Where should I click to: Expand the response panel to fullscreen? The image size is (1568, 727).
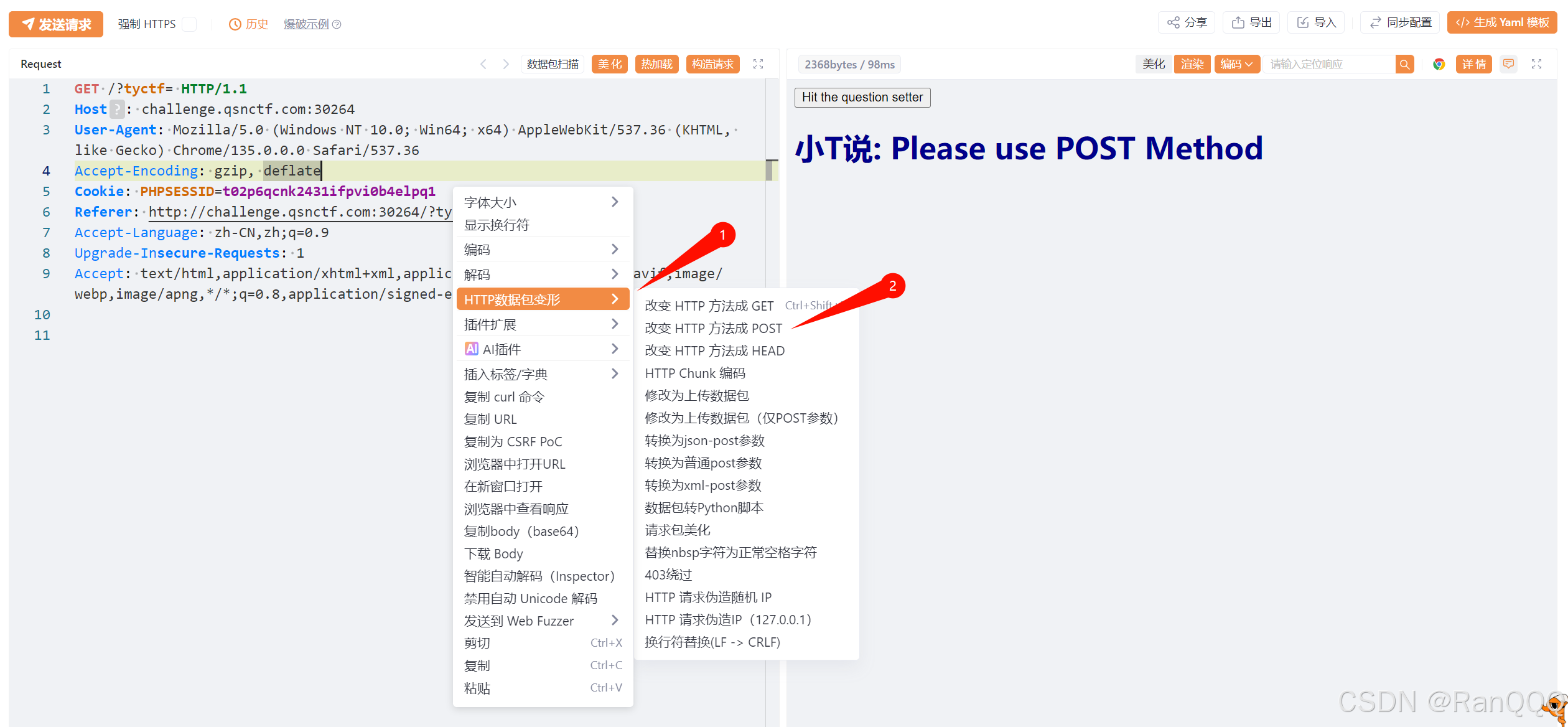1536,64
